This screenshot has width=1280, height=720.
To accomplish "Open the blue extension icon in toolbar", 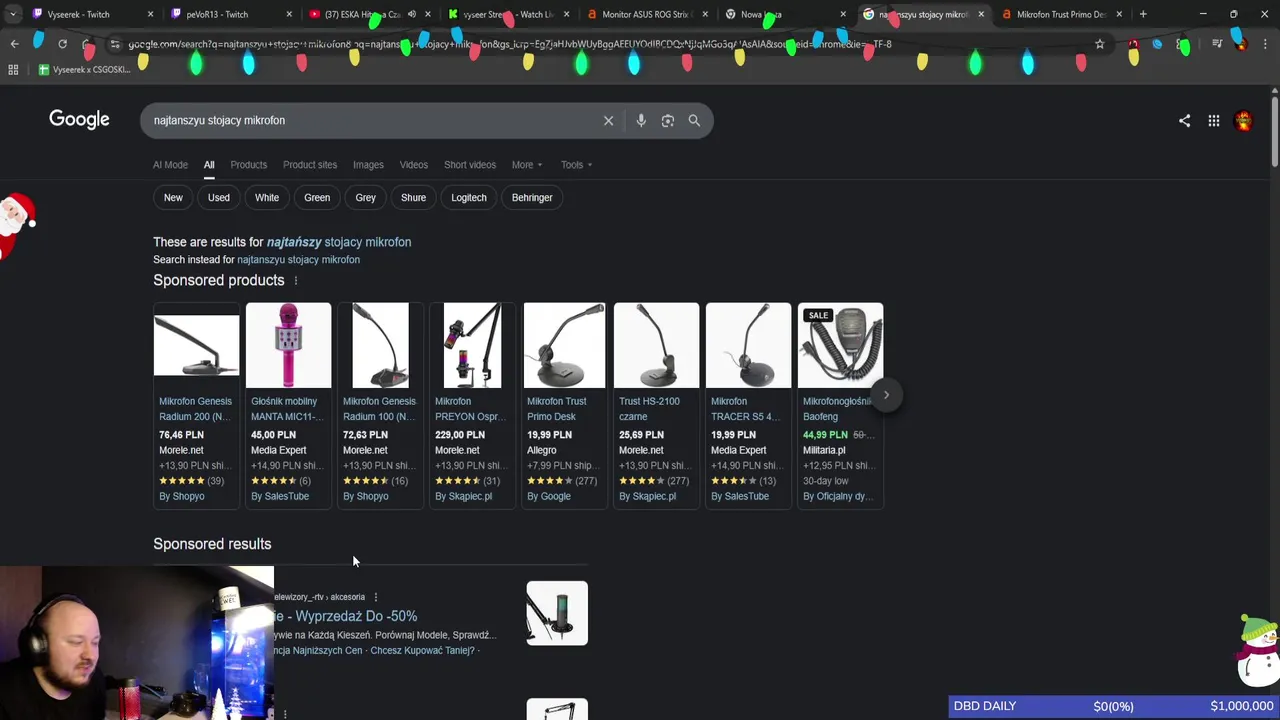I will click(x=1157, y=44).
